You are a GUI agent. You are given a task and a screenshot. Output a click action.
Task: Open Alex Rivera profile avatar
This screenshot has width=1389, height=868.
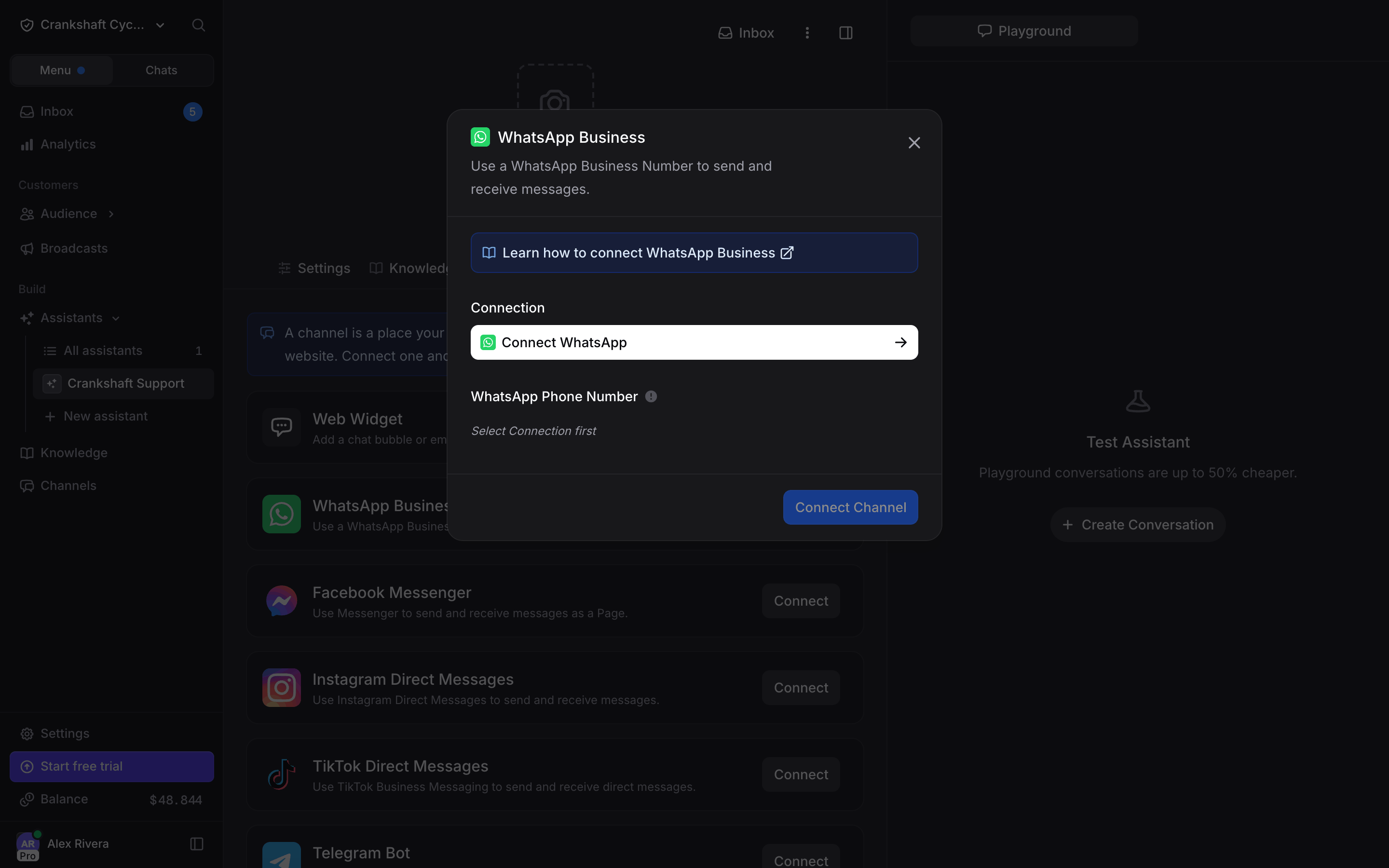[27, 846]
